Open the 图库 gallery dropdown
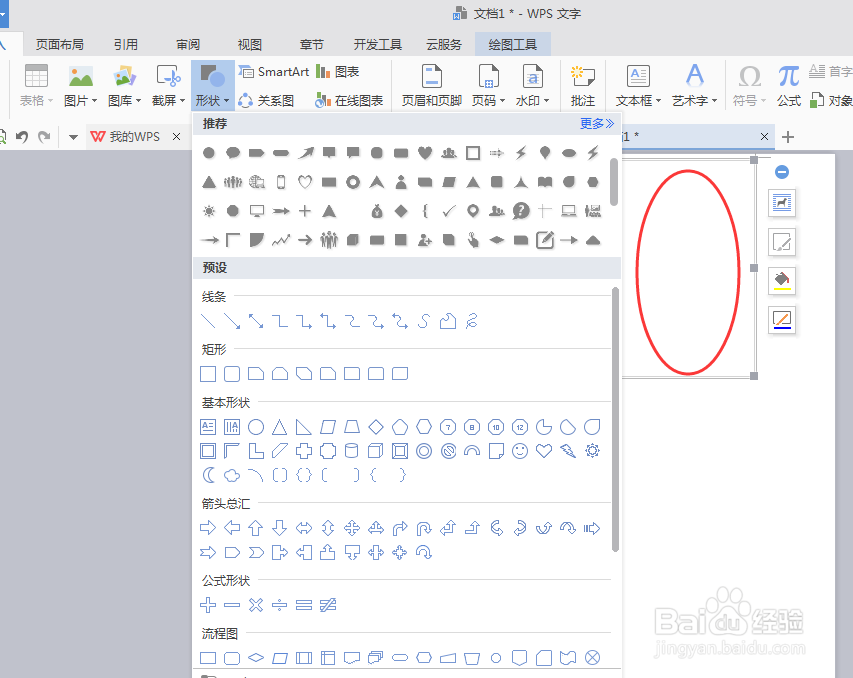Image resolution: width=853 pixels, height=678 pixels. point(125,85)
